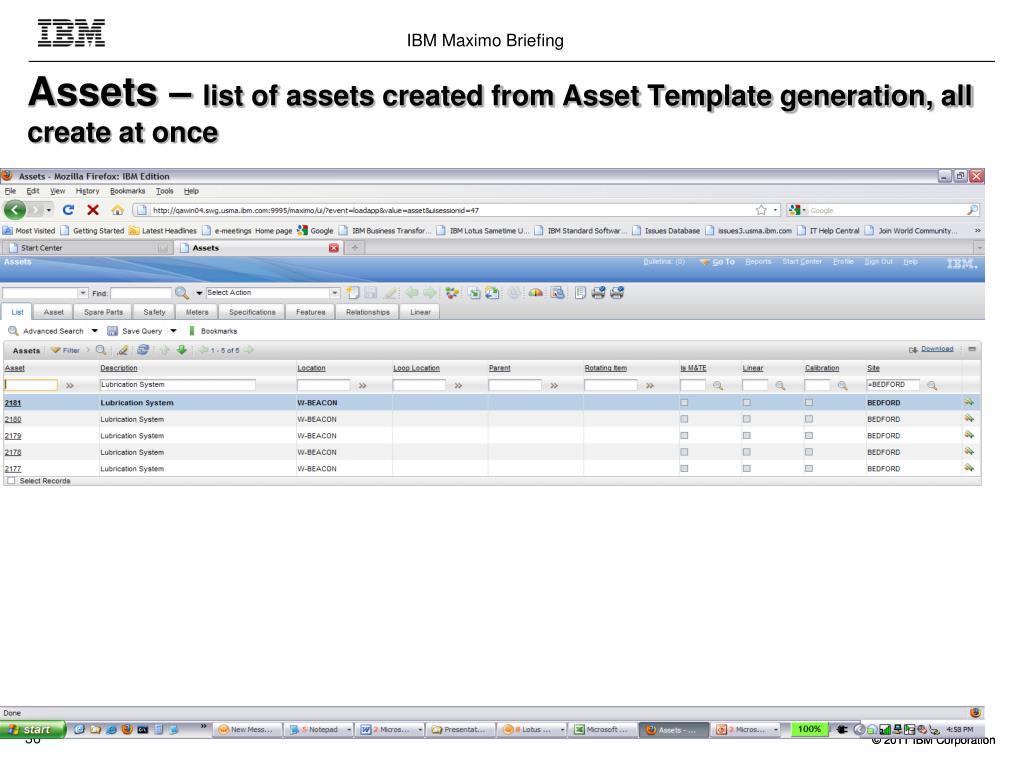
Task: Click the Create KPI toolbar icon
Action: pyautogui.click(x=557, y=293)
